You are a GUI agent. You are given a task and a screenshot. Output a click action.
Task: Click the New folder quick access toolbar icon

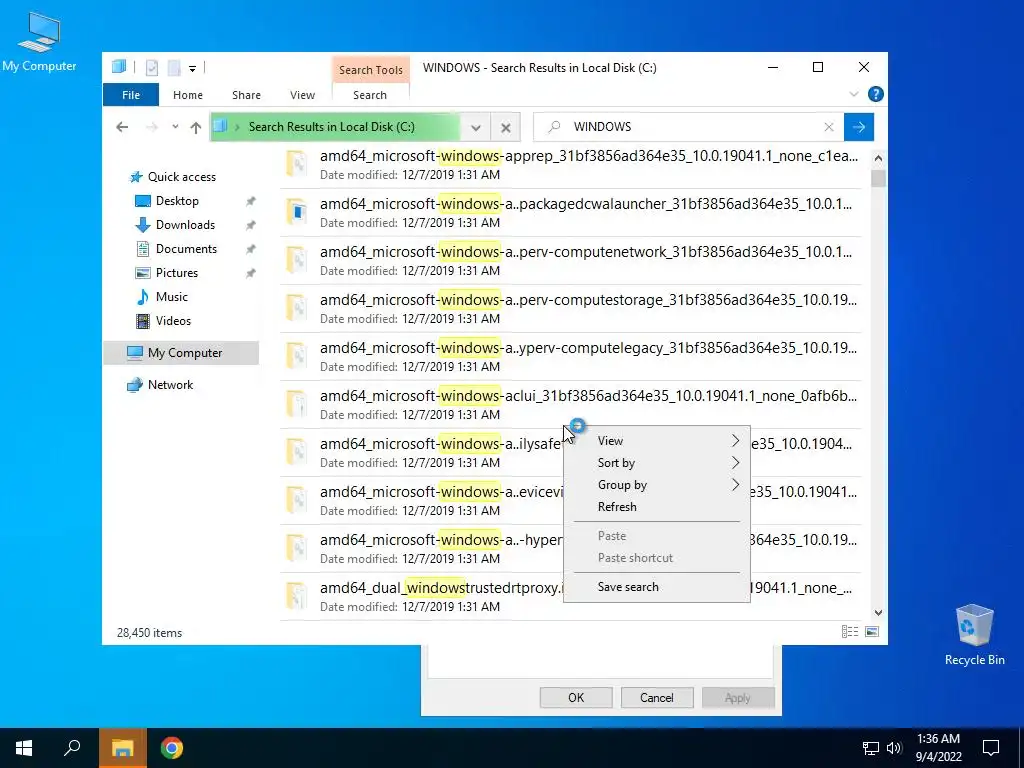click(174, 67)
